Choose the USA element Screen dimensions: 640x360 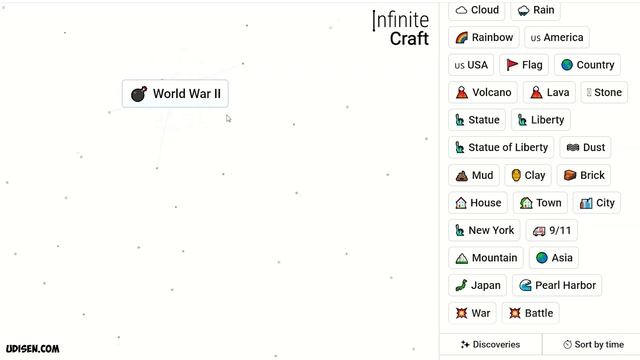pos(471,65)
